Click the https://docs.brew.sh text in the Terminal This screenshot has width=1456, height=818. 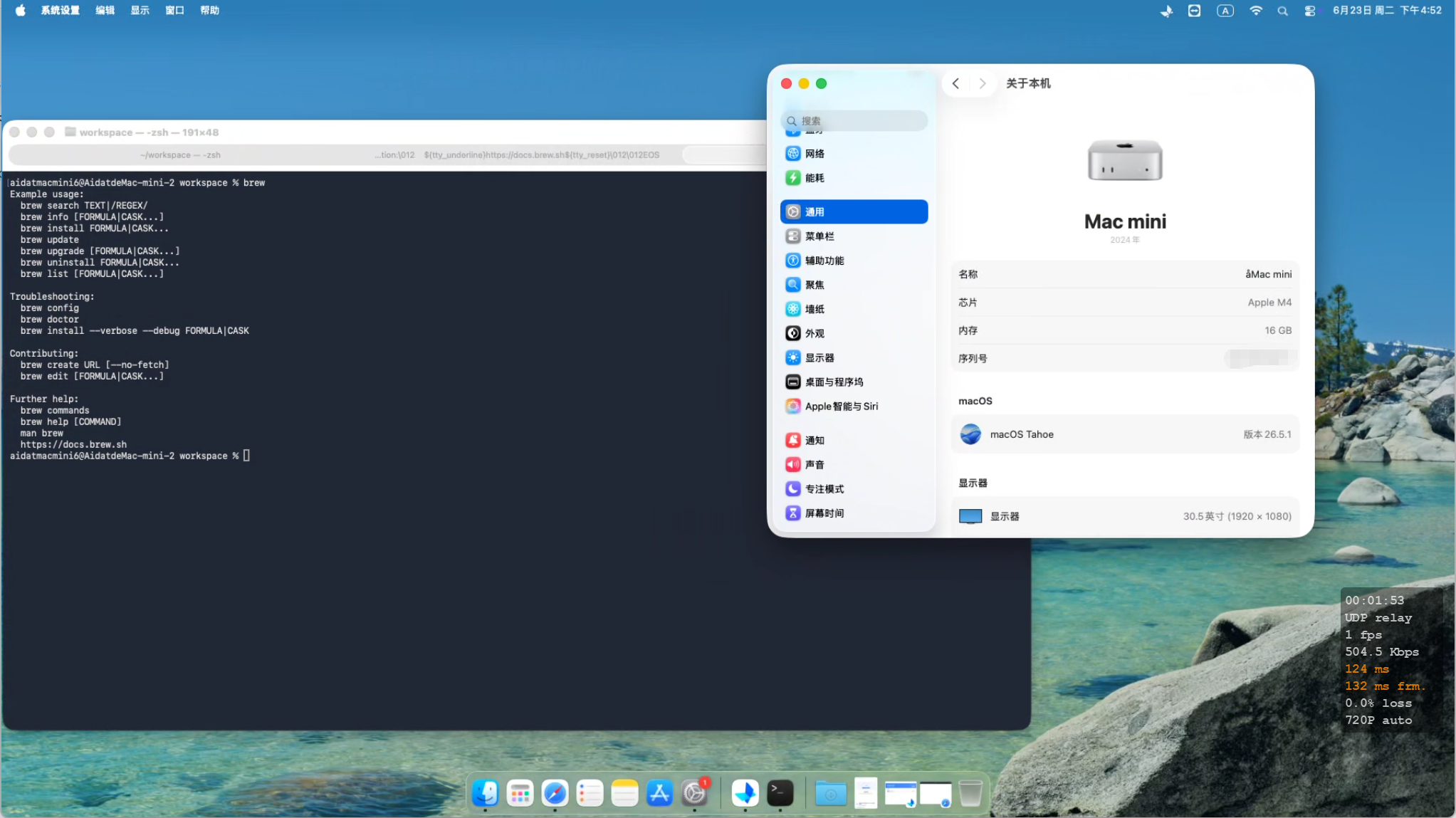click(x=73, y=444)
